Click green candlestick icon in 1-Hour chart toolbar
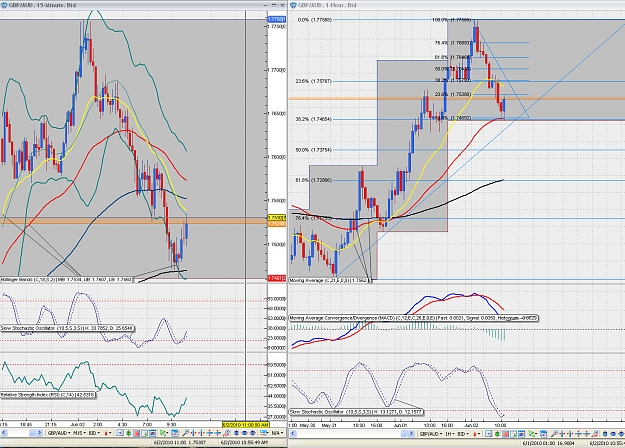The image size is (625, 448). pyautogui.click(x=497, y=434)
